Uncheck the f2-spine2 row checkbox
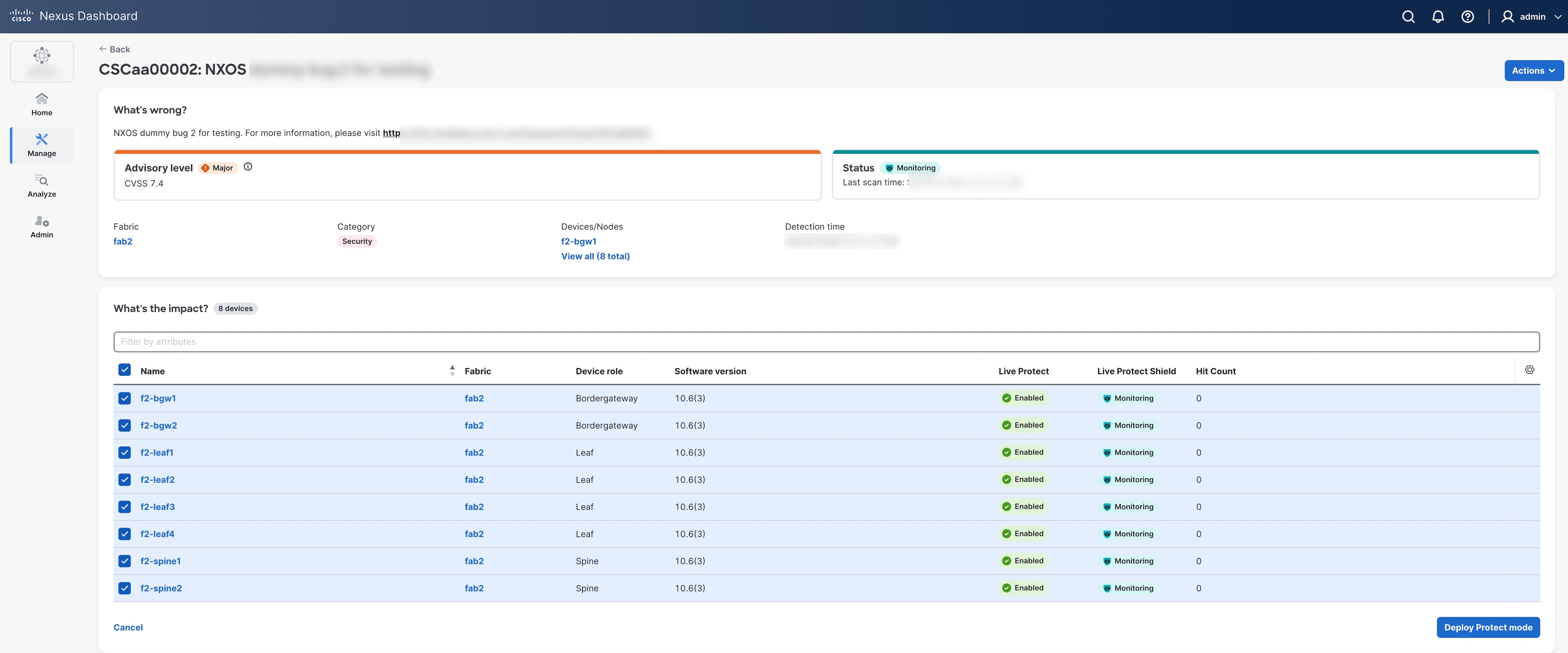Image resolution: width=1568 pixels, height=653 pixels. pos(124,588)
